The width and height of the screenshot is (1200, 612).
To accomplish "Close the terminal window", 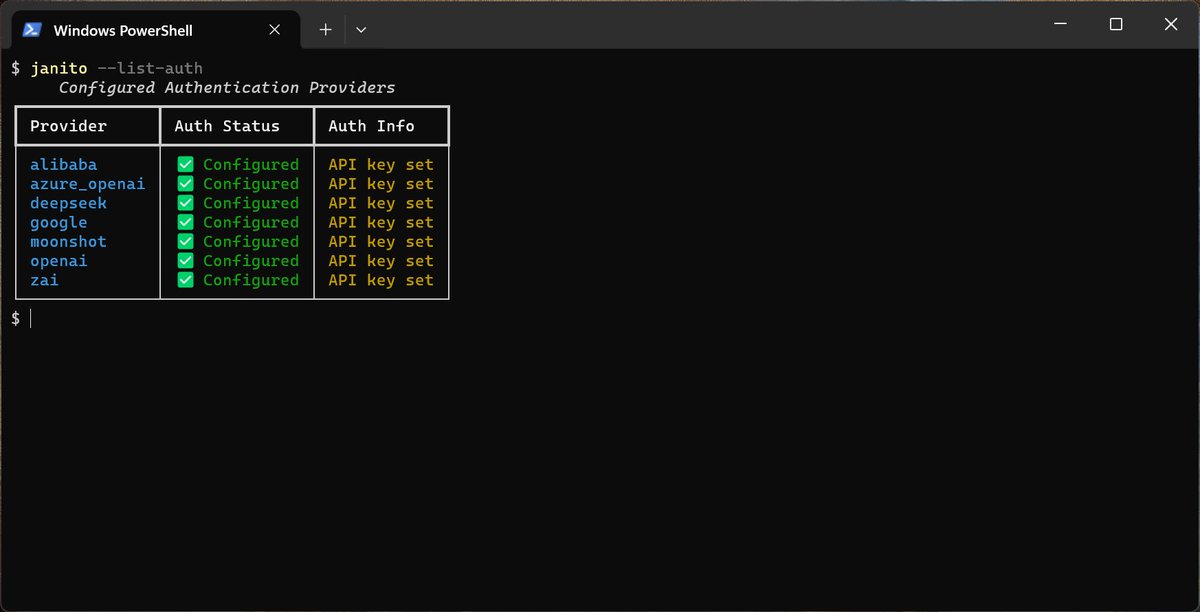I will (1170, 24).
